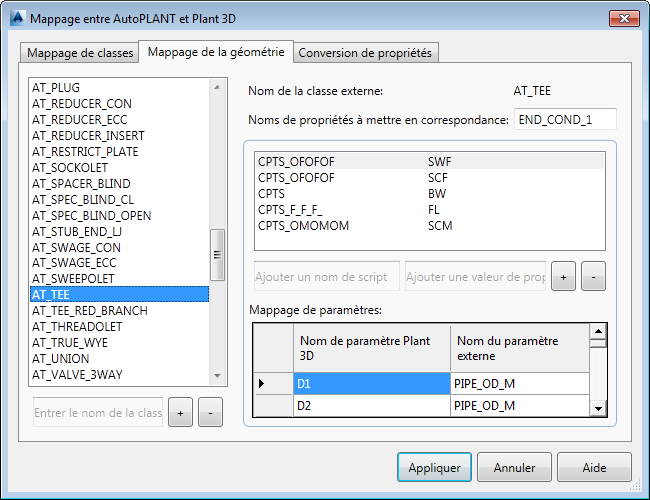The height and width of the screenshot is (500, 650).
Task: Focus Ajouter un nom de script field
Action: [x=327, y=276]
